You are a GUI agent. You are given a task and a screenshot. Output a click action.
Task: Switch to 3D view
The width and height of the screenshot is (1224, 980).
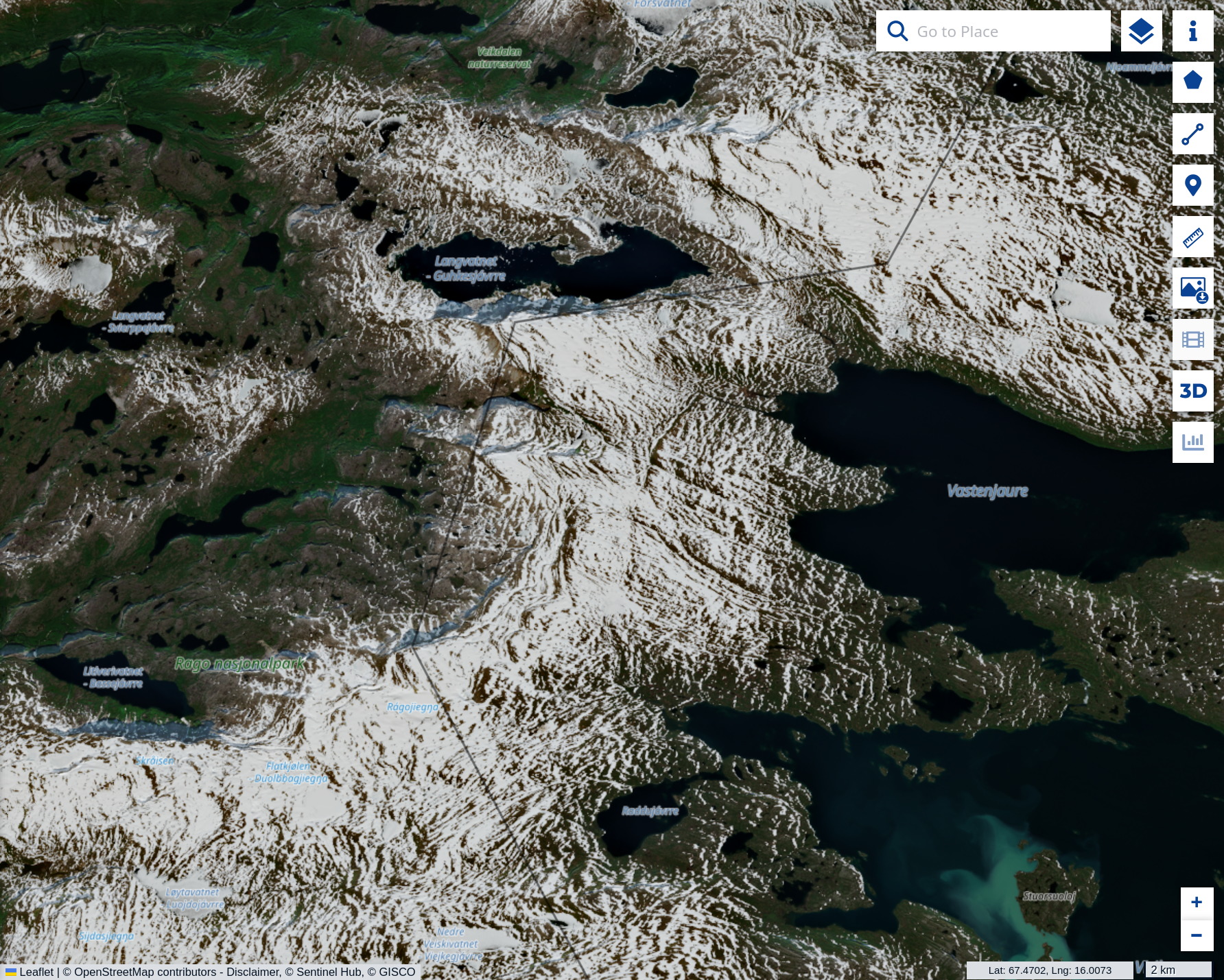(x=1192, y=391)
